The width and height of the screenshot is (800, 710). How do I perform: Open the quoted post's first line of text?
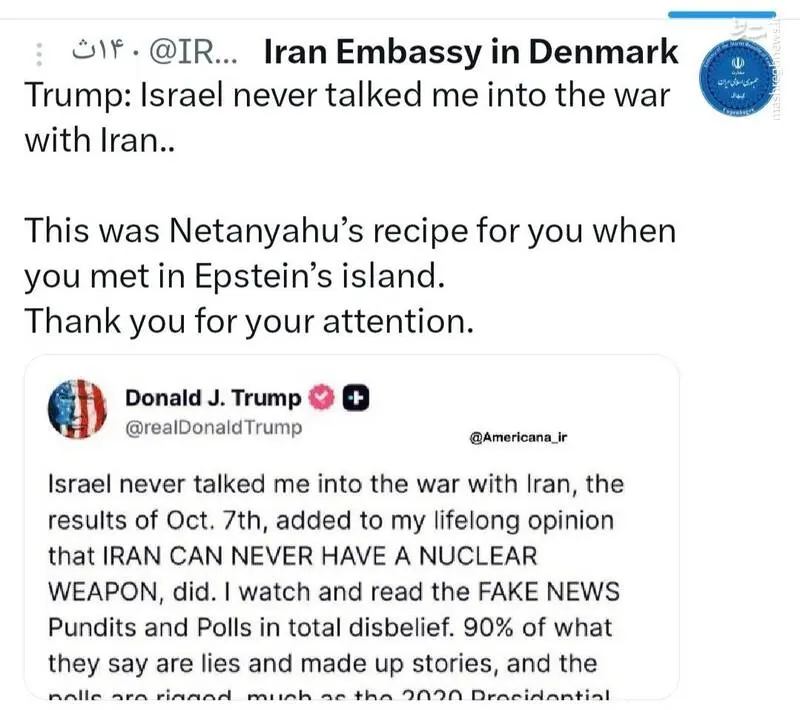(x=336, y=485)
